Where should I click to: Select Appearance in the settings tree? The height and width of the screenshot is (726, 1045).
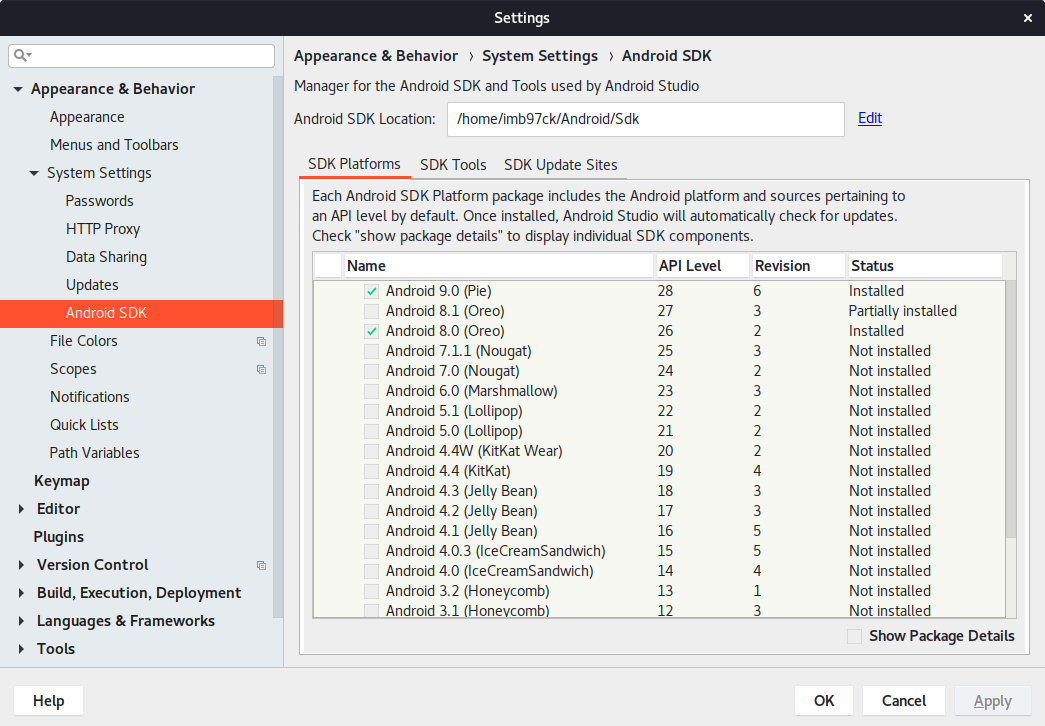coord(87,117)
